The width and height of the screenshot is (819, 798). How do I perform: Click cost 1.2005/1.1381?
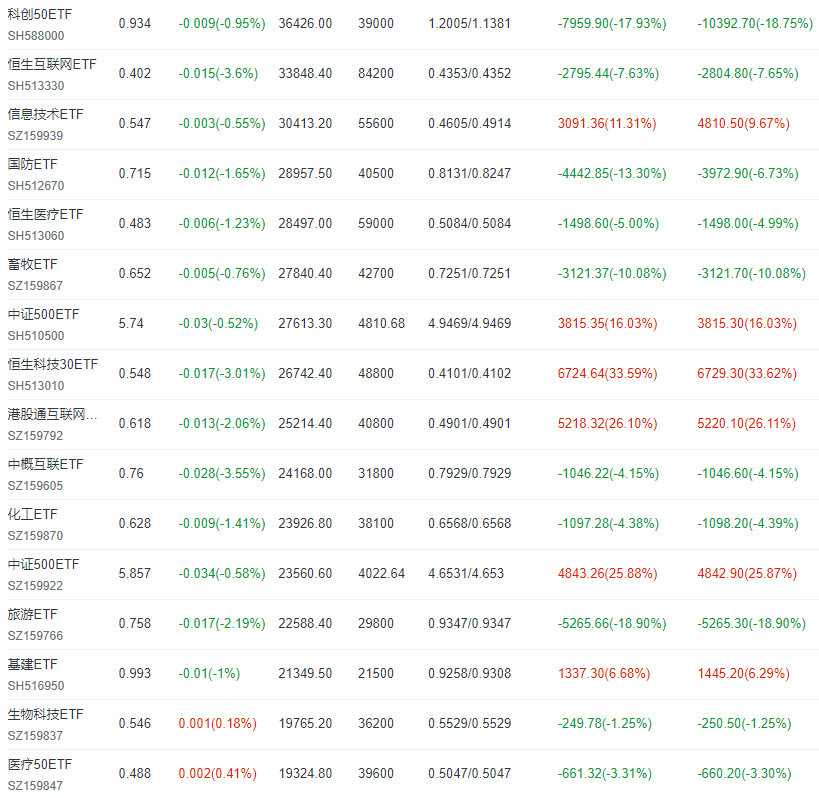[470, 24]
